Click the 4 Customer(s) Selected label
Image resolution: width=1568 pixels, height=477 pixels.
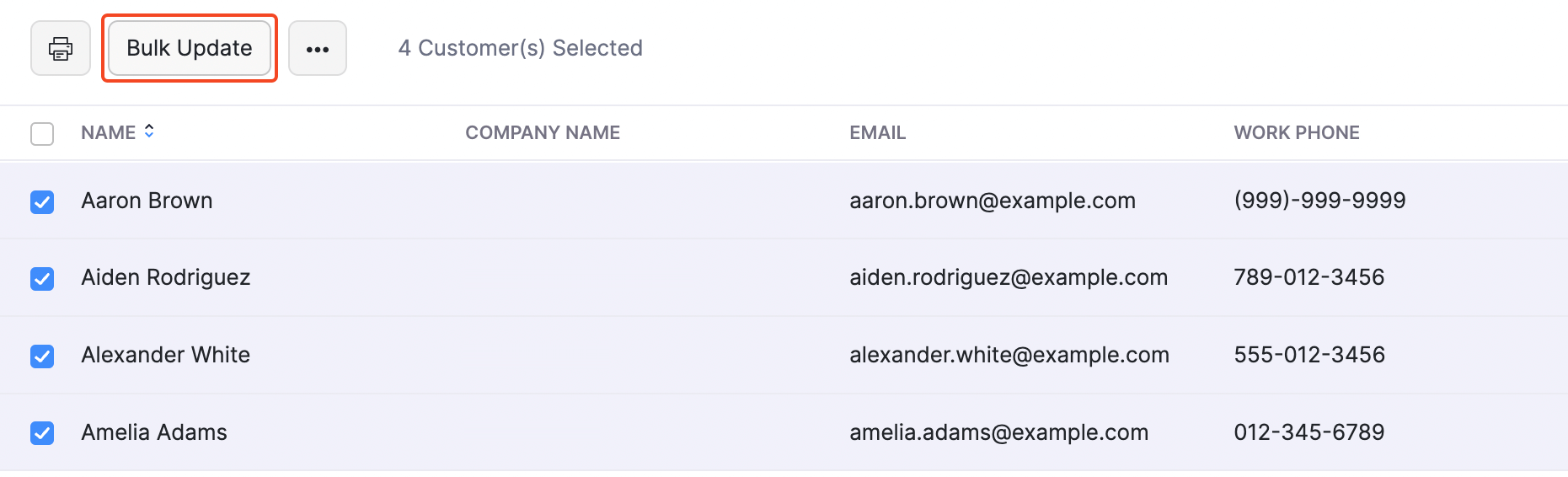520,49
